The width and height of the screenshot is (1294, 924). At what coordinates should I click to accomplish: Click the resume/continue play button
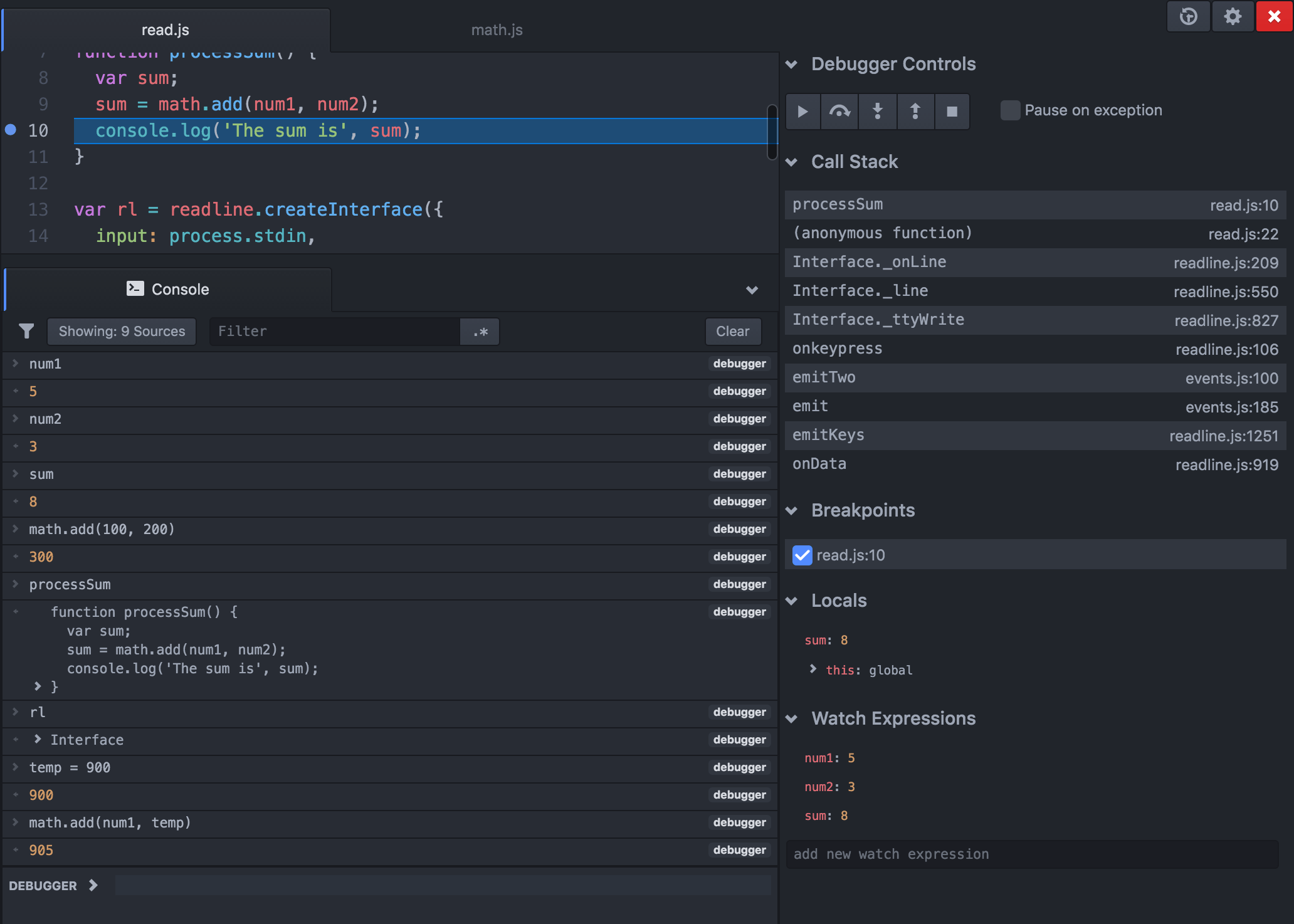802,112
